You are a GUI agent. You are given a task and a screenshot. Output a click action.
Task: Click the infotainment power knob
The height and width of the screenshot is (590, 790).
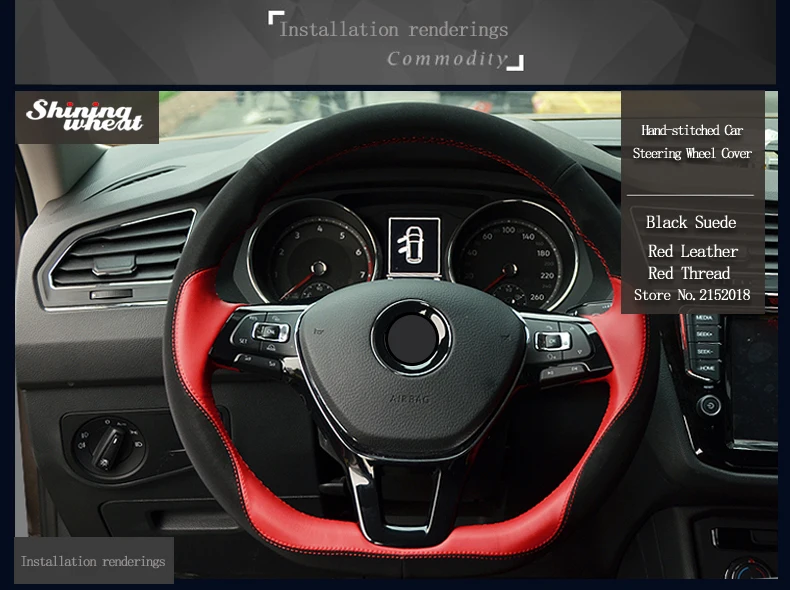(x=710, y=405)
